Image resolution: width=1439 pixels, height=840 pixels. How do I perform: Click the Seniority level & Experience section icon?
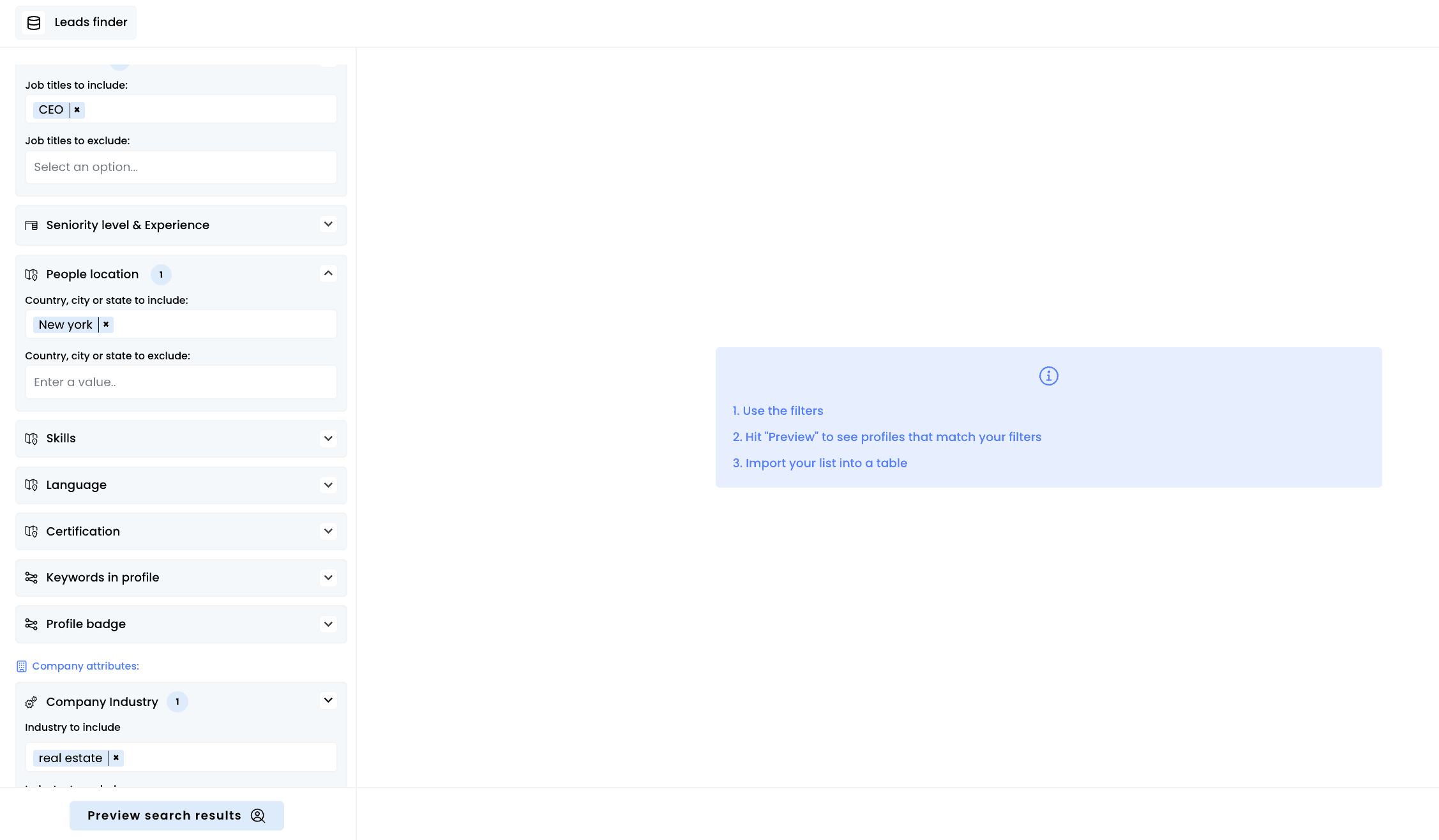coord(31,225)
